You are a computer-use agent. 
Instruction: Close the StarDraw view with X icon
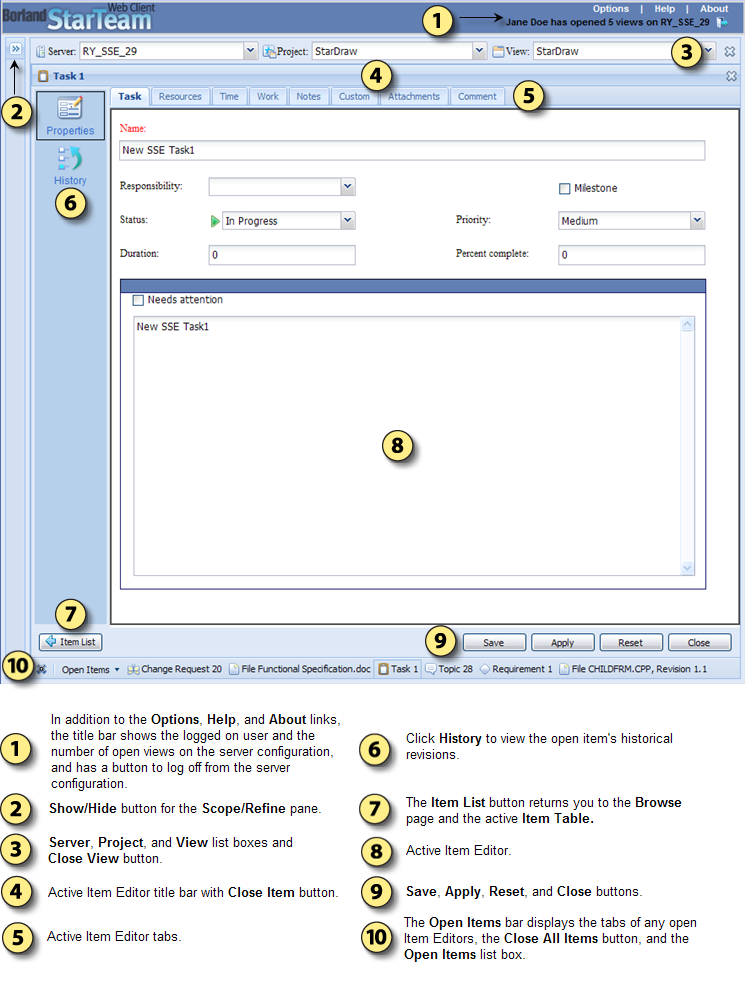coord(730,51)
